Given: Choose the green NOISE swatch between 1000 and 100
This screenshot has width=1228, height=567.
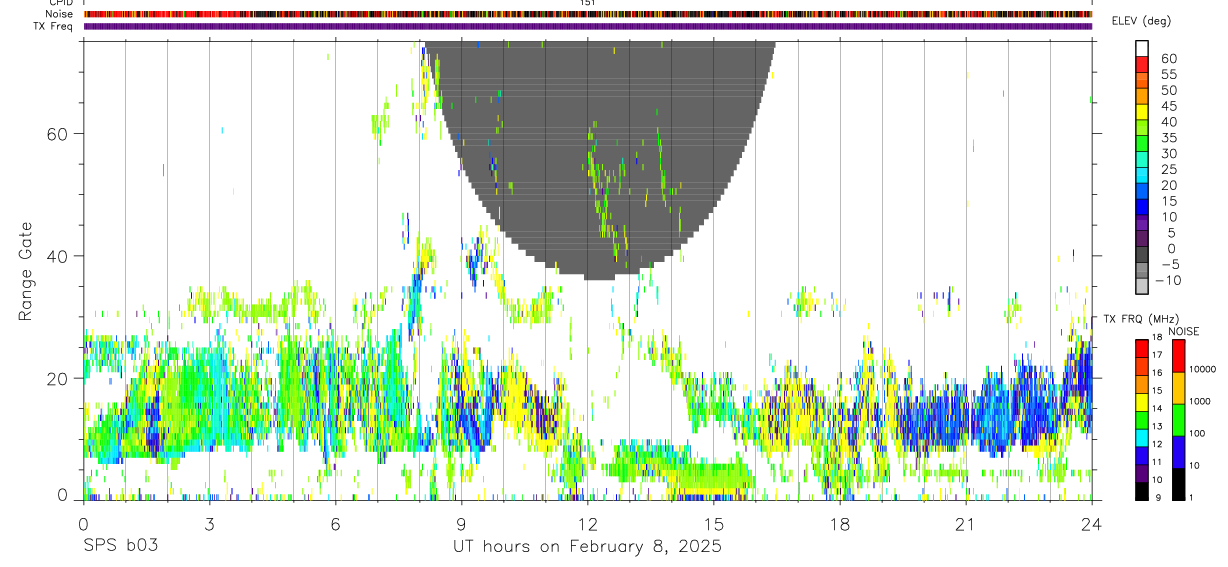Looking at the screenshot, I should click(1178, 420).
